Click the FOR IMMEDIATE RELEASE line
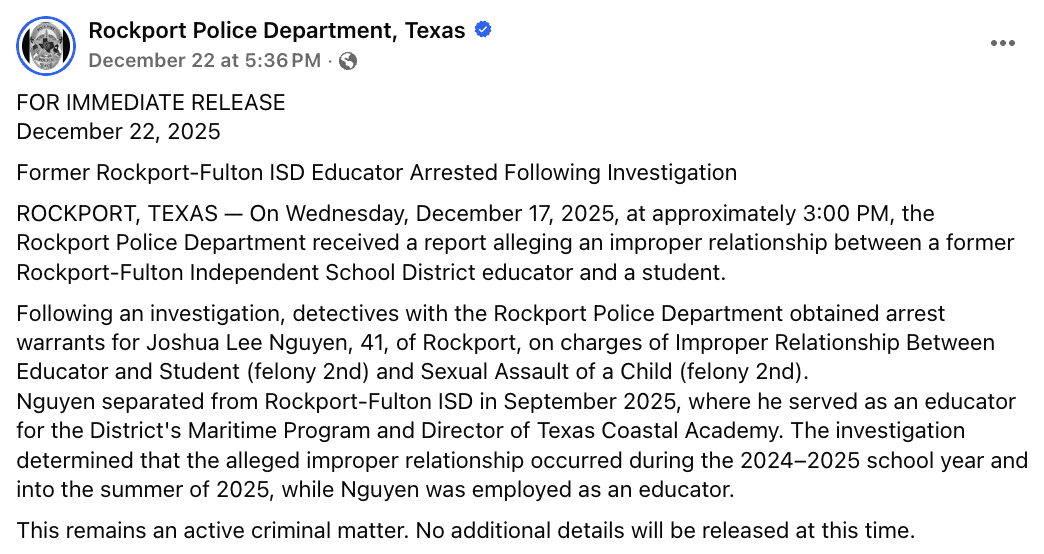1044x554 pixels. tap(151, 103)
